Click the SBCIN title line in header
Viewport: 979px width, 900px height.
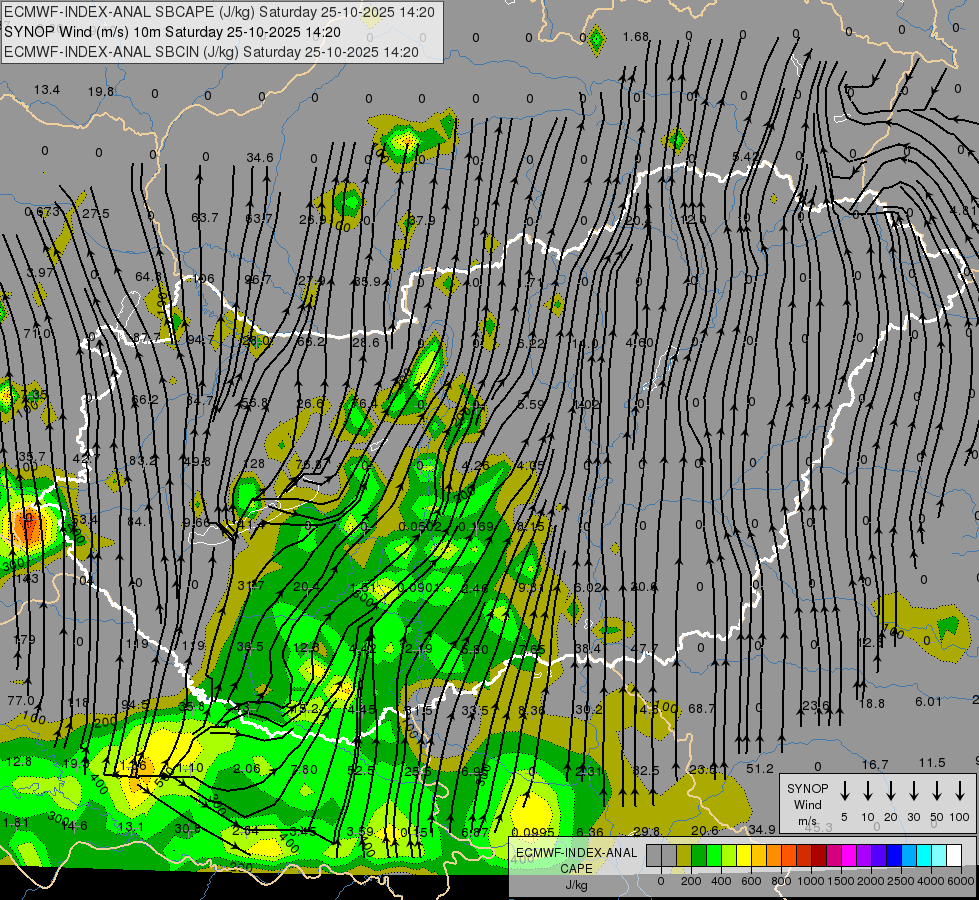[211, 52]
